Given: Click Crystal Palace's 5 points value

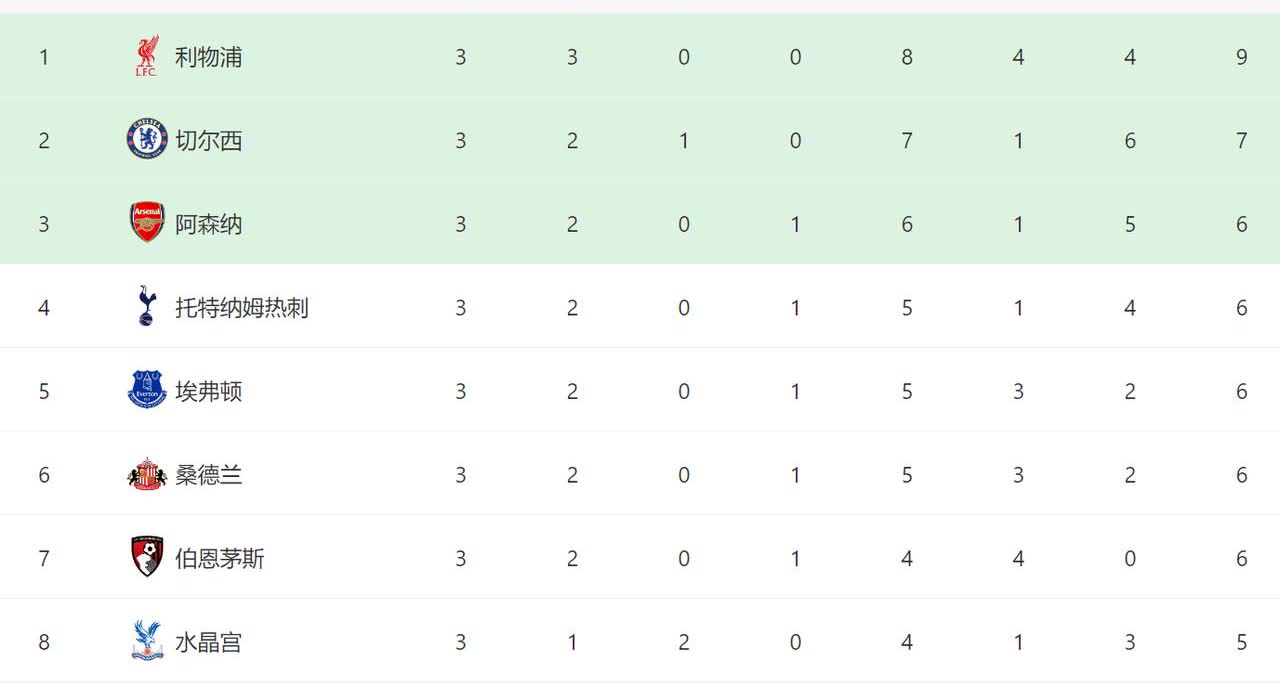Looking at the screenshot, I should [x=1241, y=641].
